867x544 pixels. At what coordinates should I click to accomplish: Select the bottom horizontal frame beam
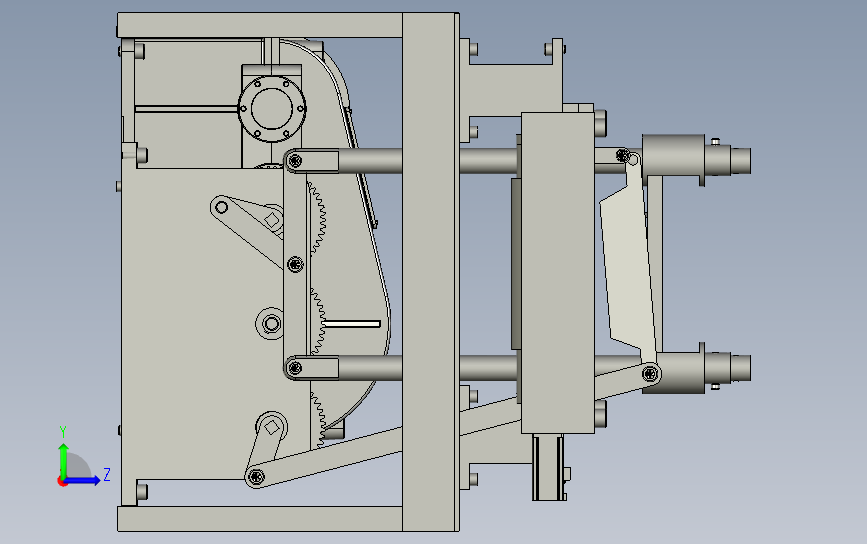260,519
